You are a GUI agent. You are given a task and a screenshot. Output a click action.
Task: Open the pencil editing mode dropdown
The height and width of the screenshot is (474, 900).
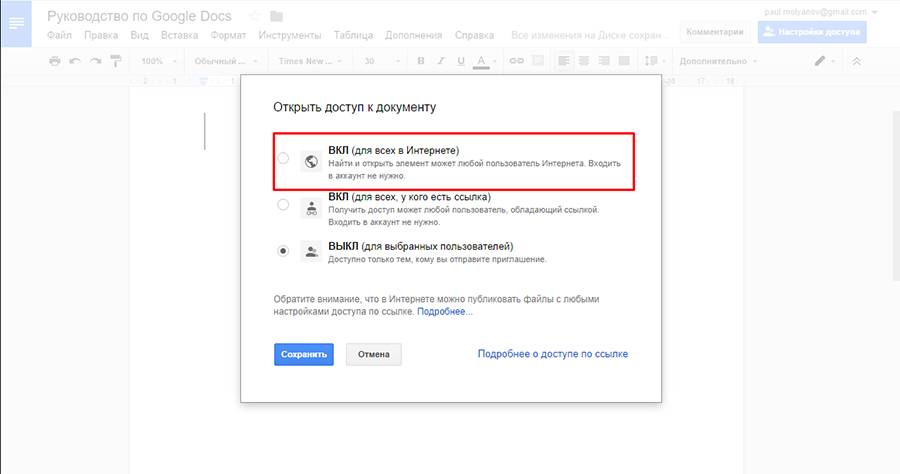pos(824,61)
